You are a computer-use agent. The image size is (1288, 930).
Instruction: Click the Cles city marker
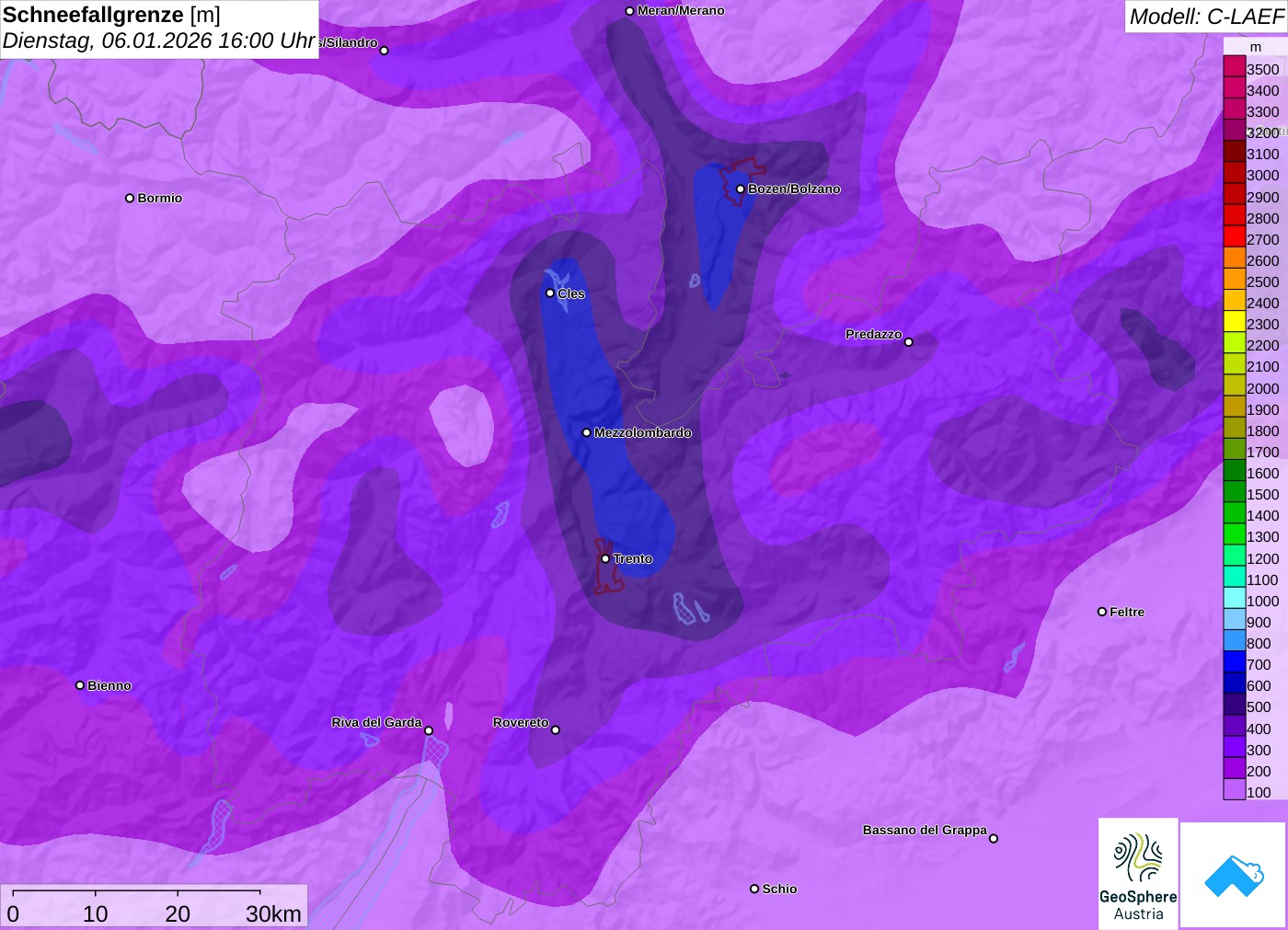[x=550, y=293]
